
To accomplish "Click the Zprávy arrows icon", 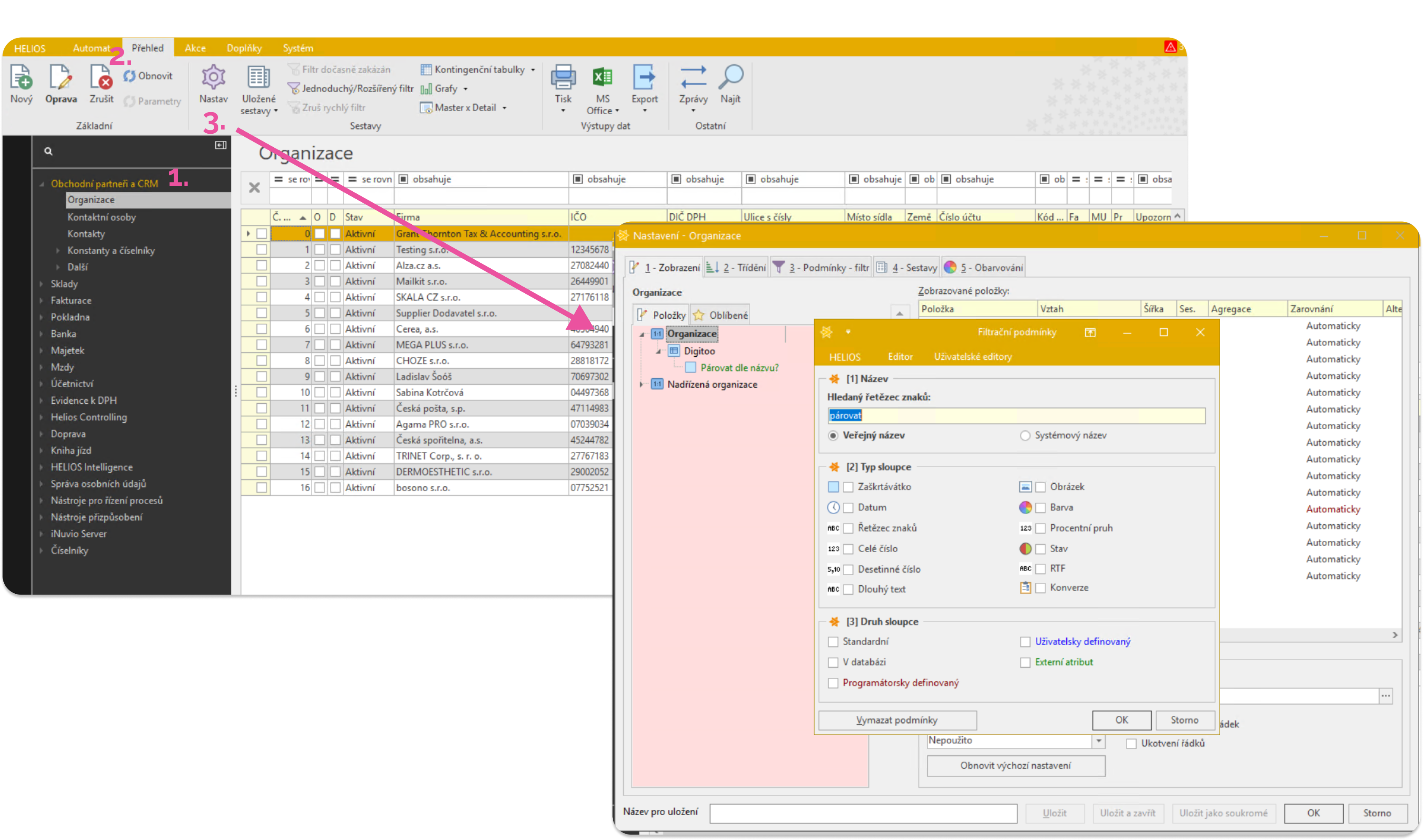I will coord(693,77).
